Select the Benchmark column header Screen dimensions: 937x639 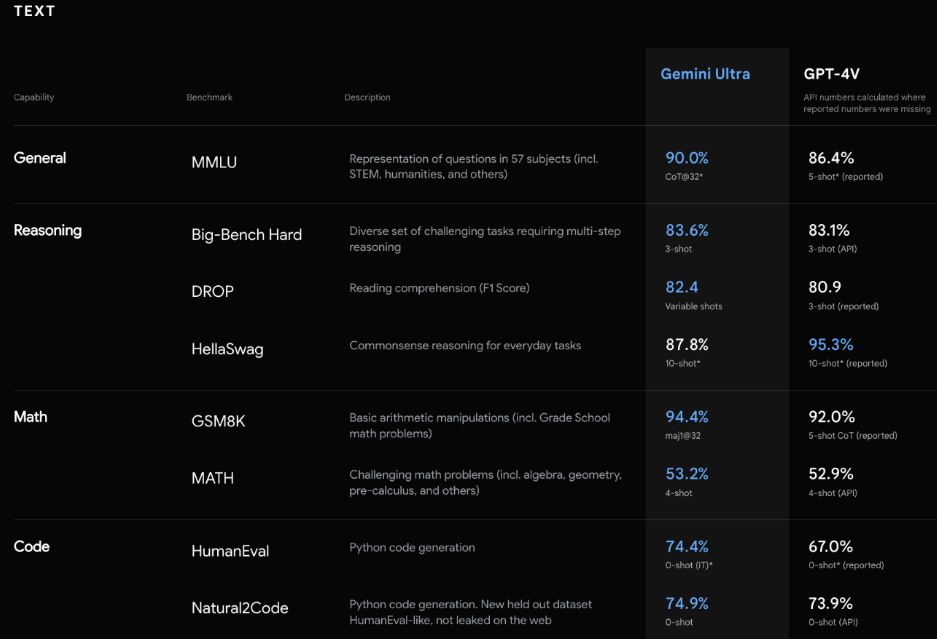[x=209, y=97]
